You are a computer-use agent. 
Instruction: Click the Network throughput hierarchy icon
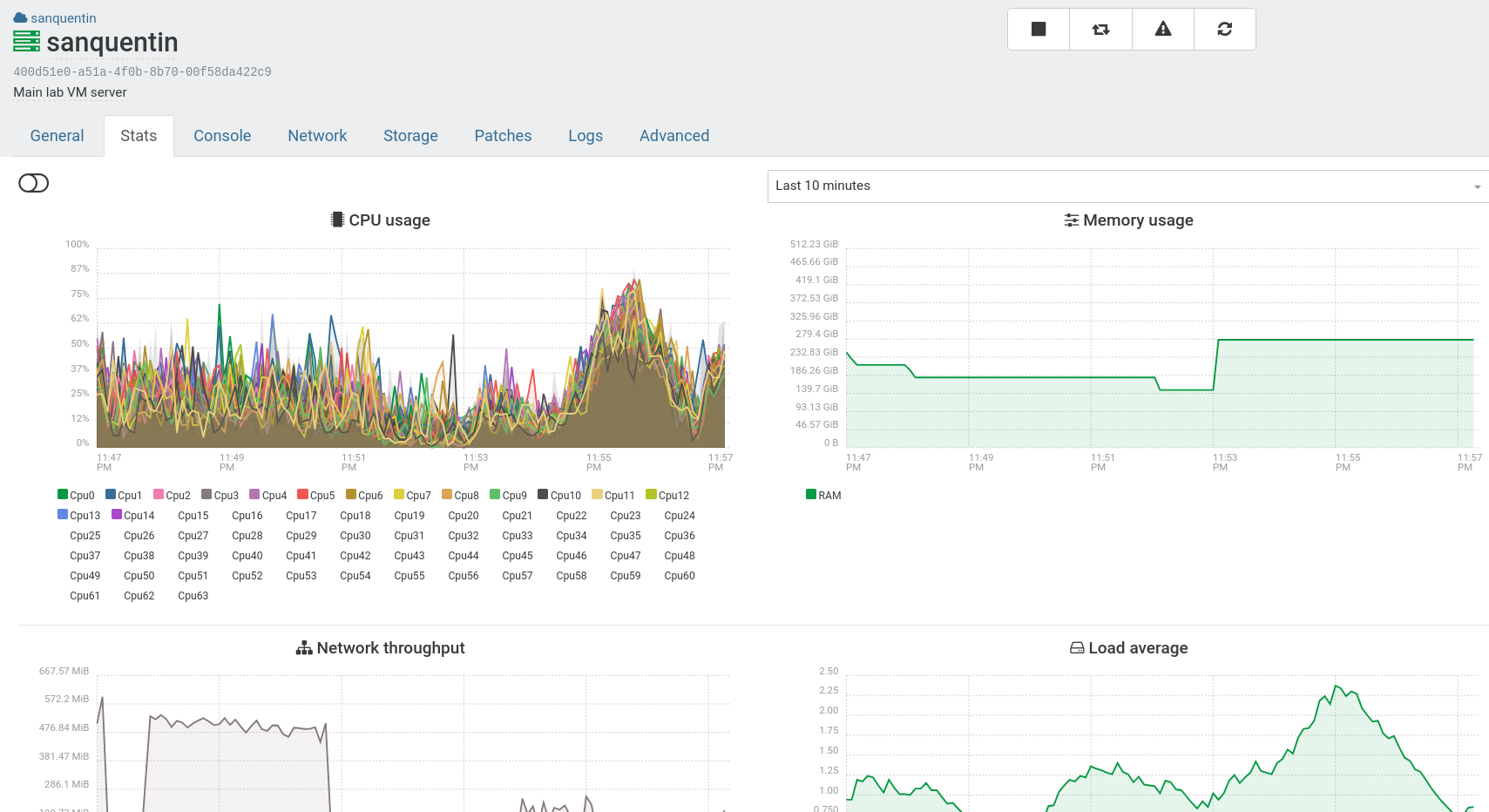303,648
